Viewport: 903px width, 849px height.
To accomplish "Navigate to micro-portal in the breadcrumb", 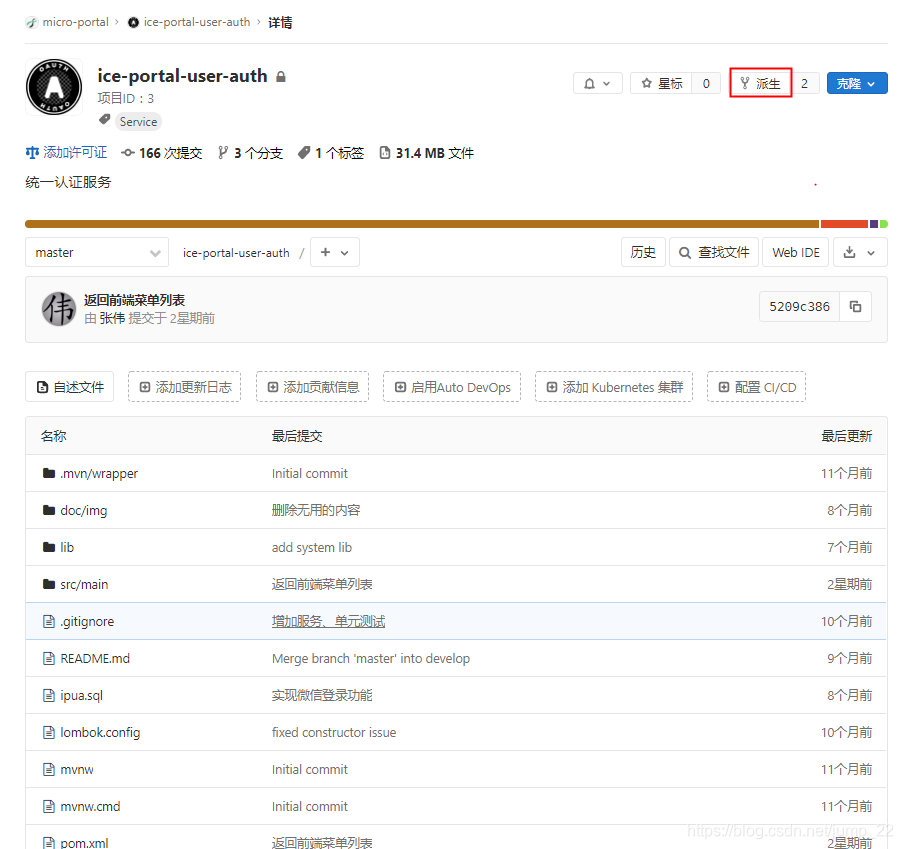I will [75, 21].
